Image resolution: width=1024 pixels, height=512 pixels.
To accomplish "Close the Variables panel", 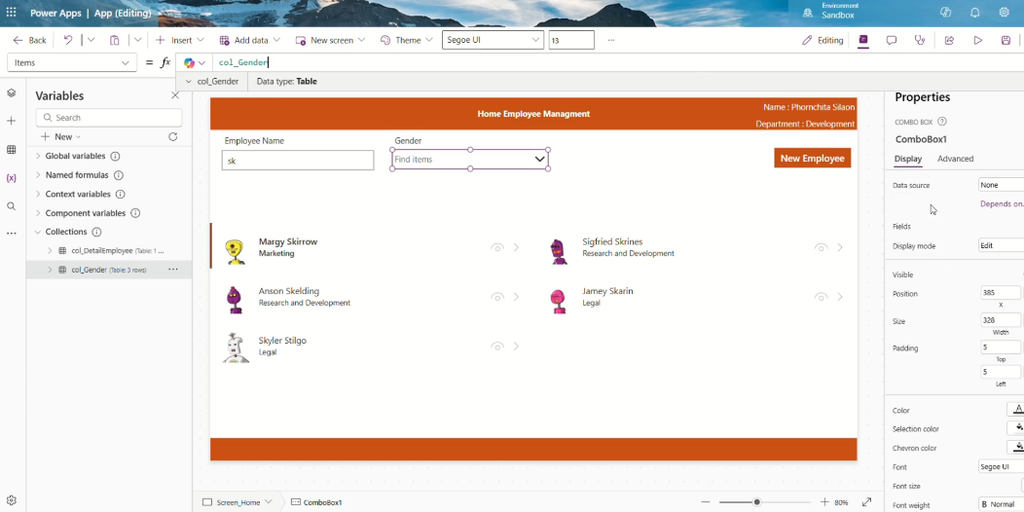I will click(175, 95).
